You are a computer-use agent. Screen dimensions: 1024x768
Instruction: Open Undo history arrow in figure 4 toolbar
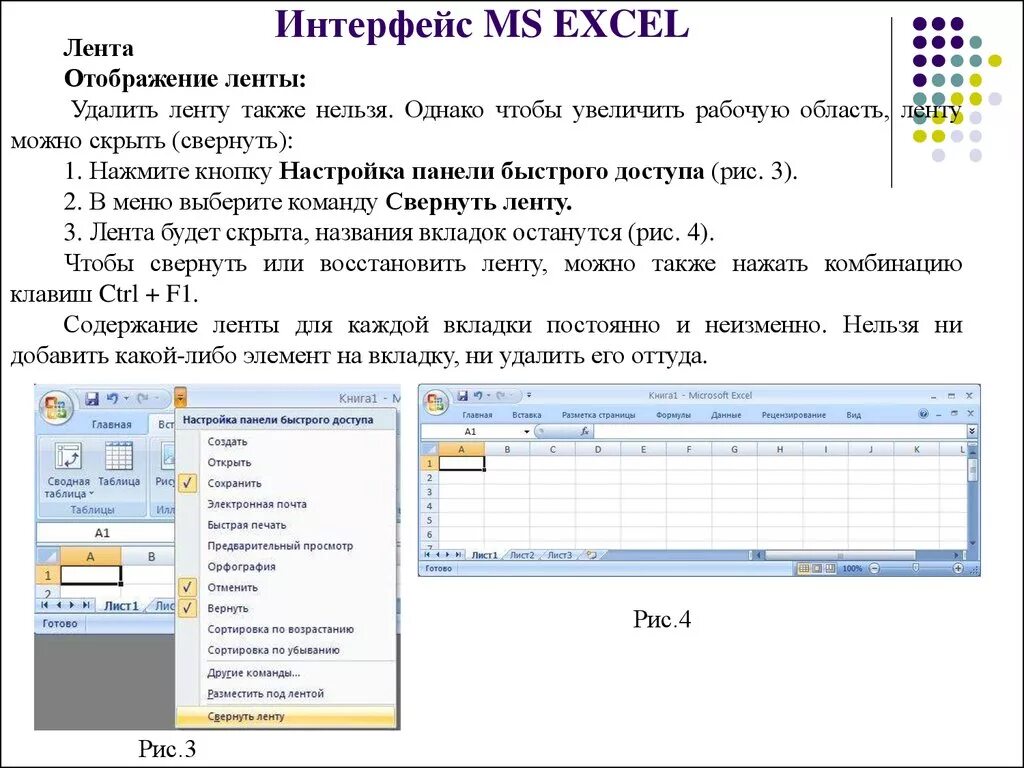point(488,396)
